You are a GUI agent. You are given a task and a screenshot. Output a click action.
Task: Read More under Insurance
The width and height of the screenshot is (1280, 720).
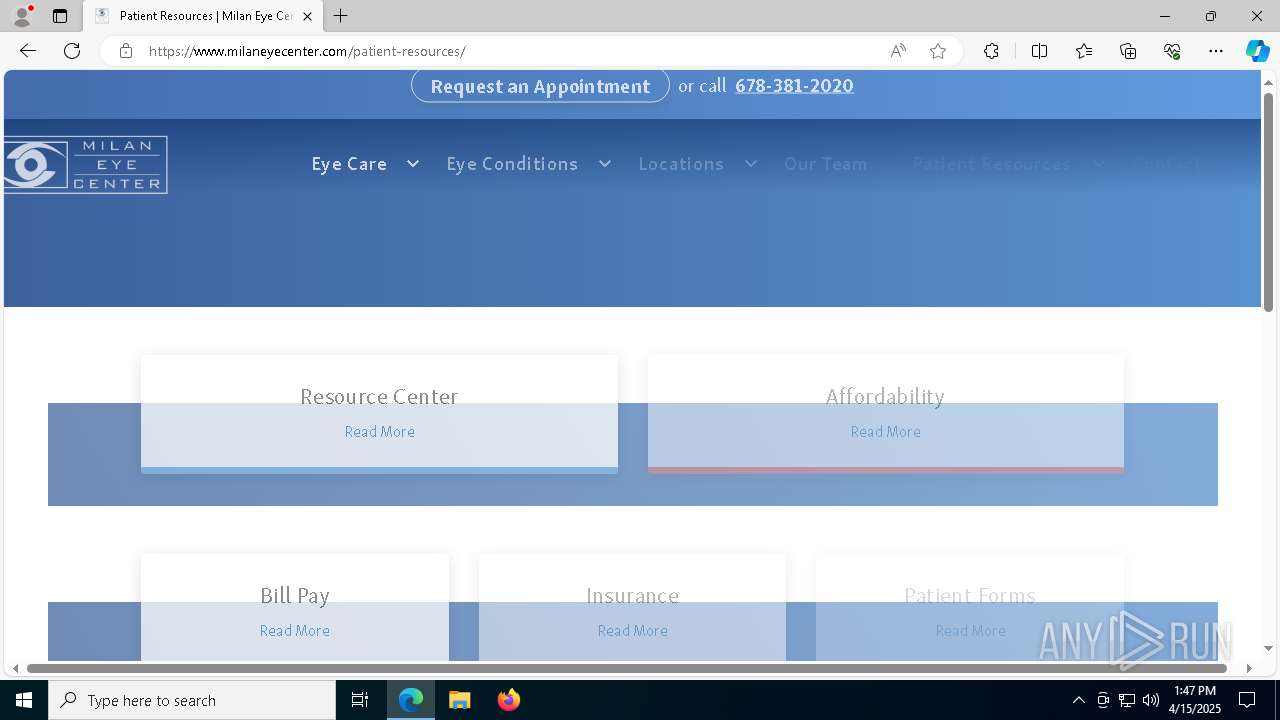(x=632, y=630)
